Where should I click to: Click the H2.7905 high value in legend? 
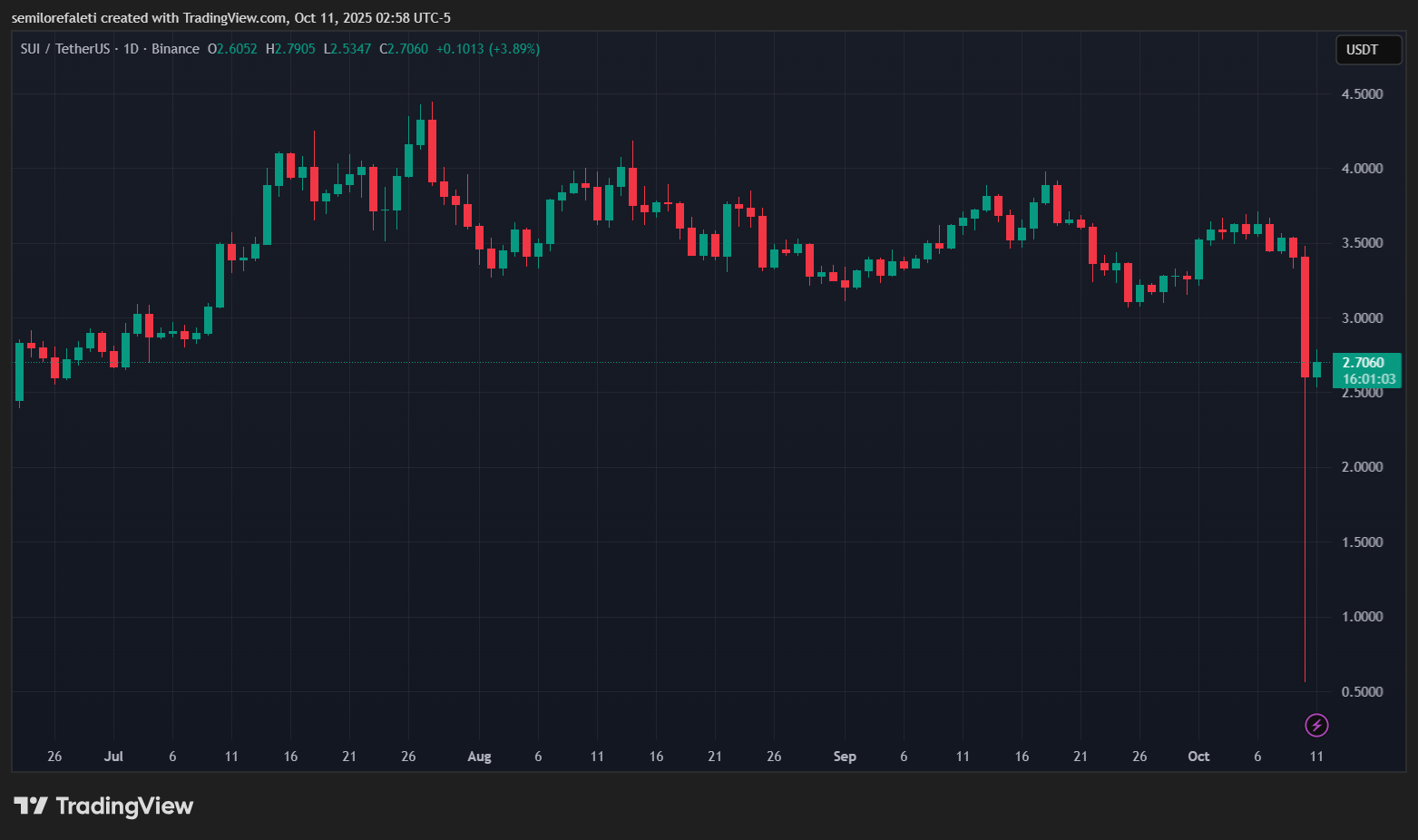290,49
